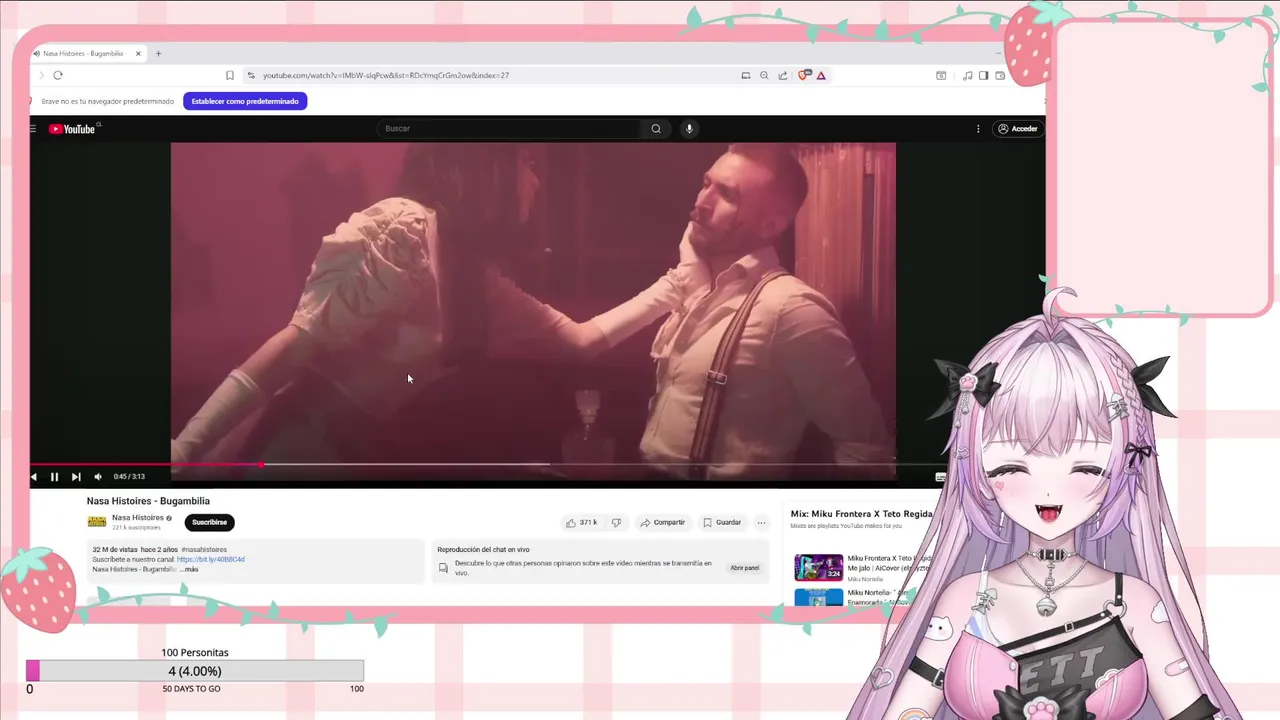Screen dimensions: 1280x720
Task: Open the Mix: Miku Frontera X Teto Regida title
Action: 862,514
